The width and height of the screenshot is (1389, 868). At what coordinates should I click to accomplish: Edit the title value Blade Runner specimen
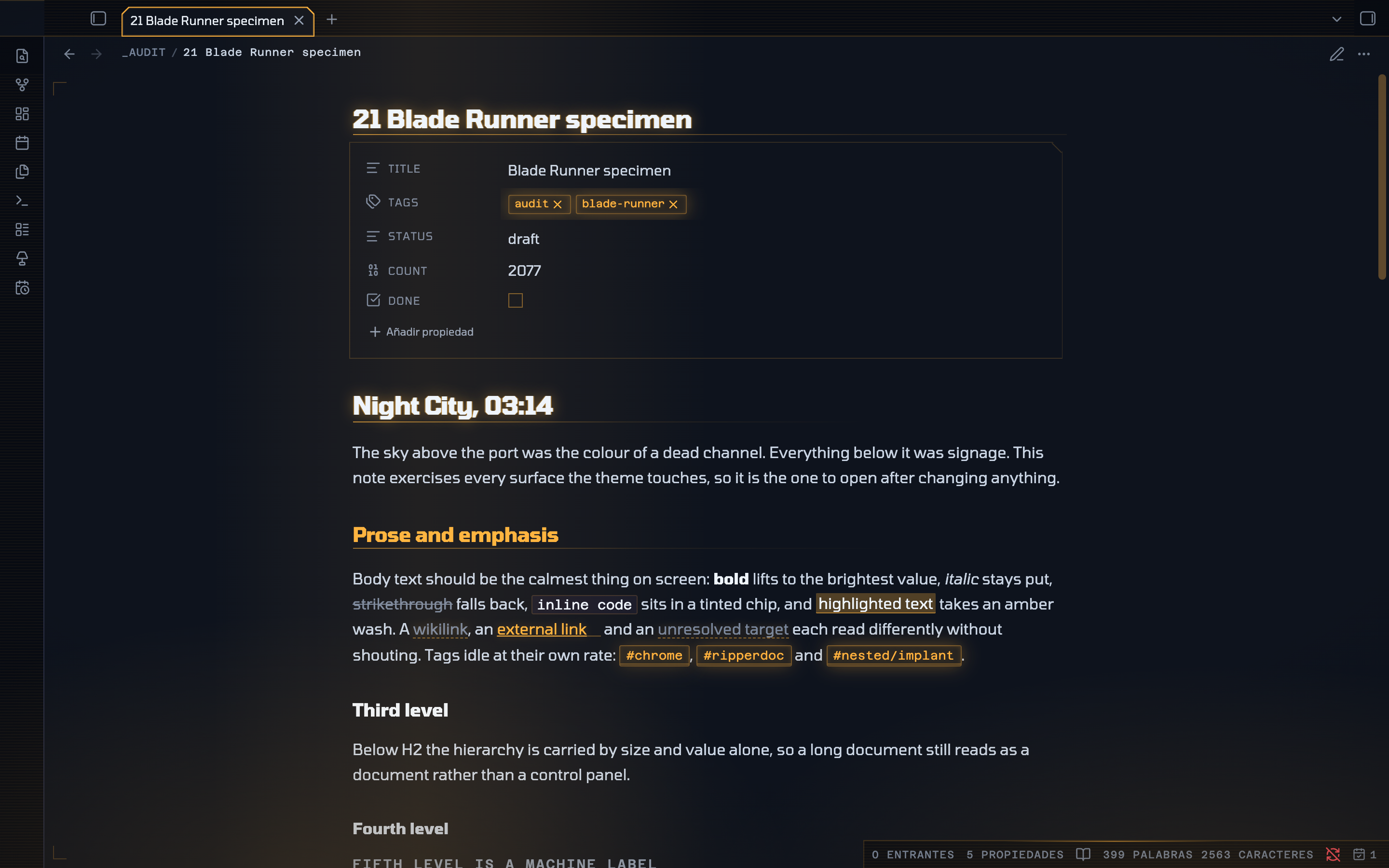coord(589,171)
